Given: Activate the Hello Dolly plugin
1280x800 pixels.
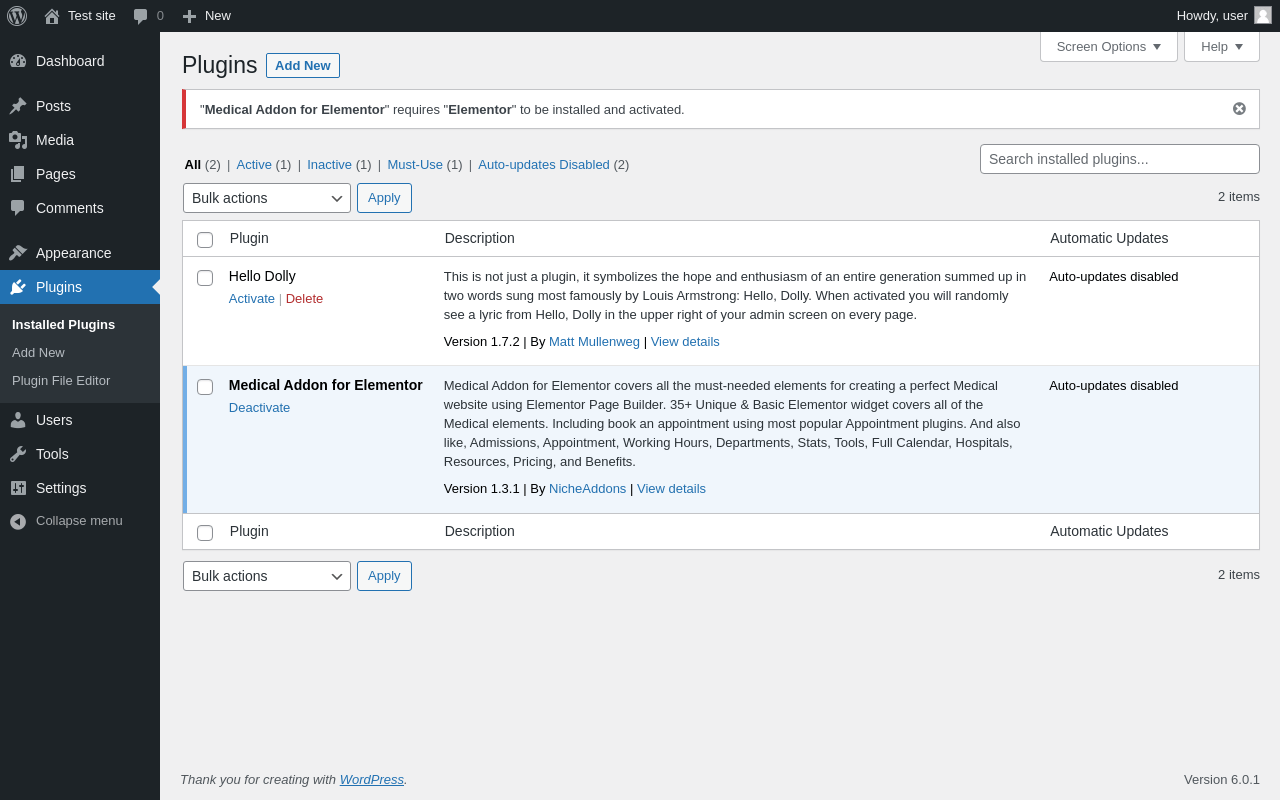Looking at the screenshot, I should tap(252, 298).
